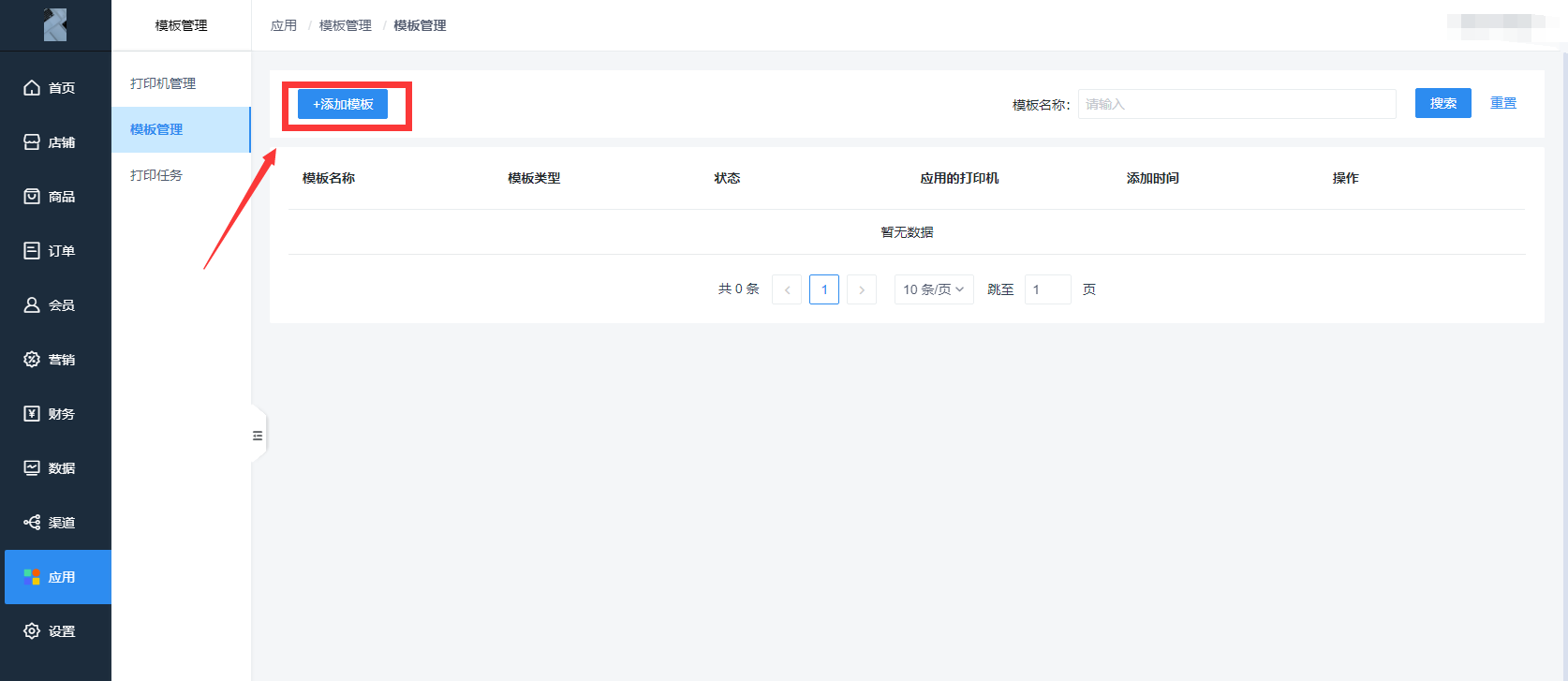
Task: Collapse the secondary sidebar menu handle
Action: click(x=258, y=436)
